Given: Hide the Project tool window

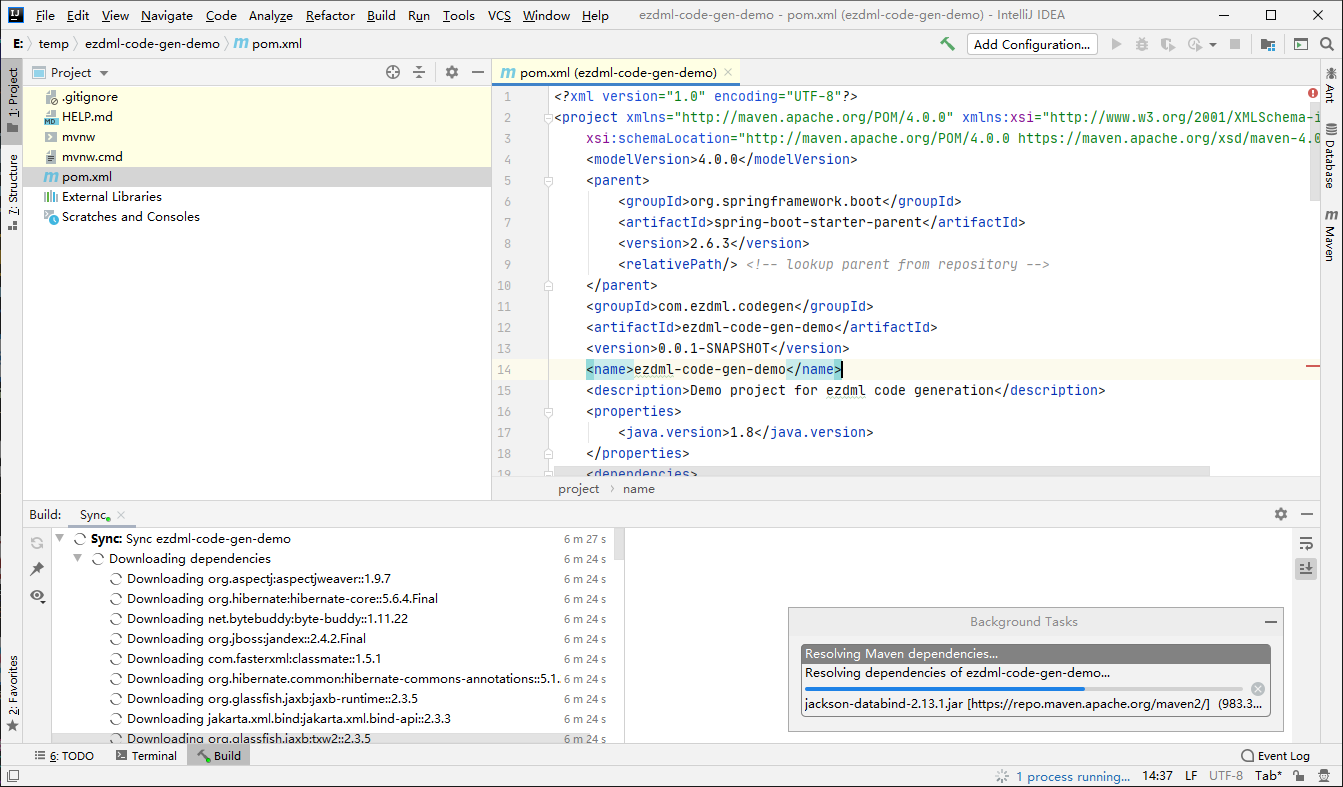Looking at the screenshot, I should [478, 72].
